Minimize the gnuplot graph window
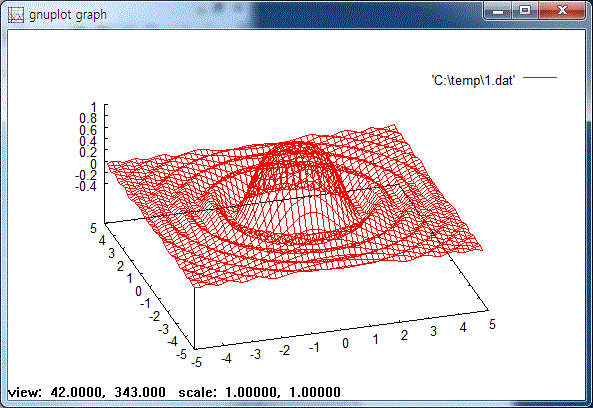The width and height of the screenshot is (593, 408). [x=498, y=11]
